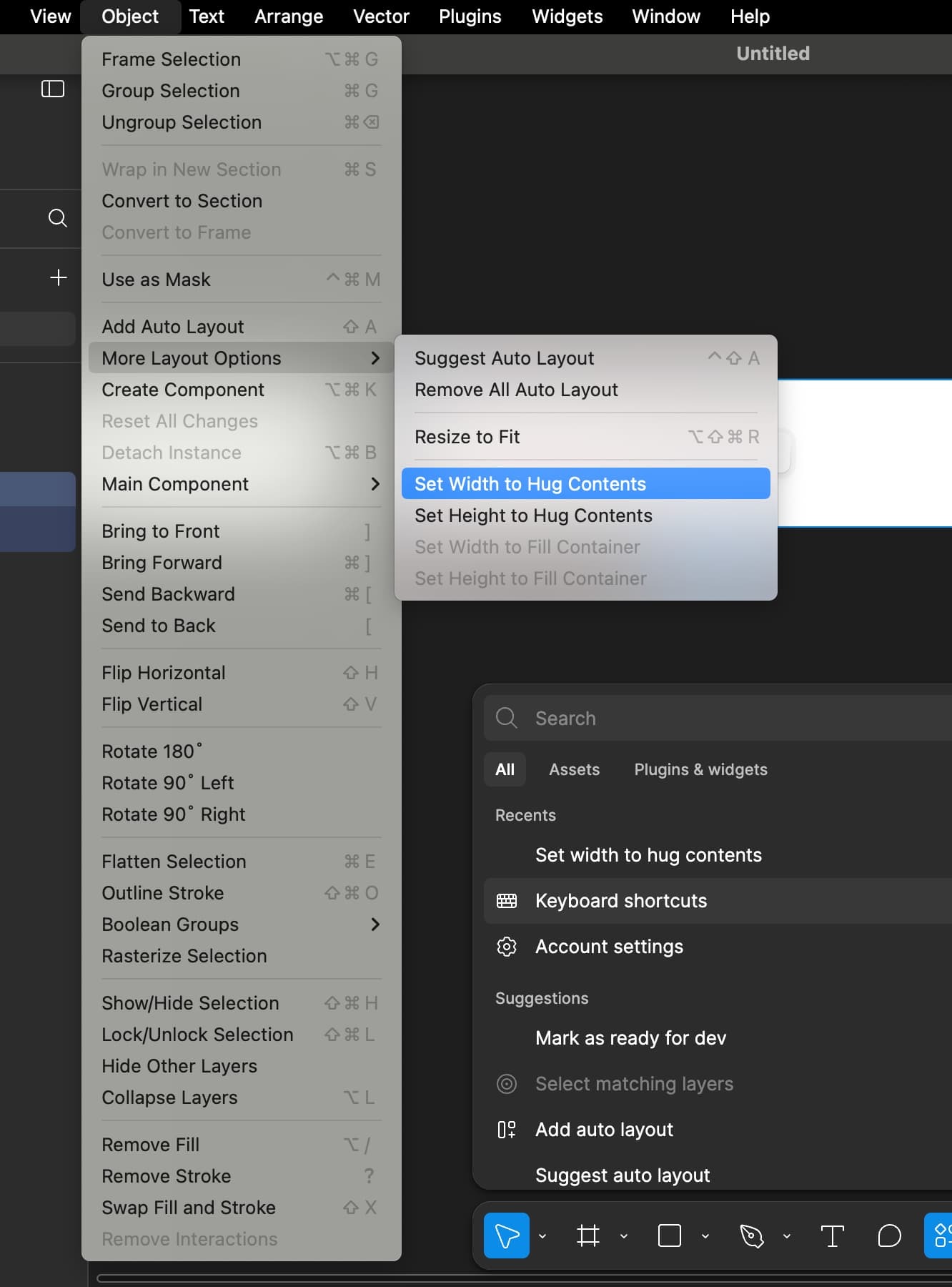Select Group Selection menu item

[x=242, y=91]
